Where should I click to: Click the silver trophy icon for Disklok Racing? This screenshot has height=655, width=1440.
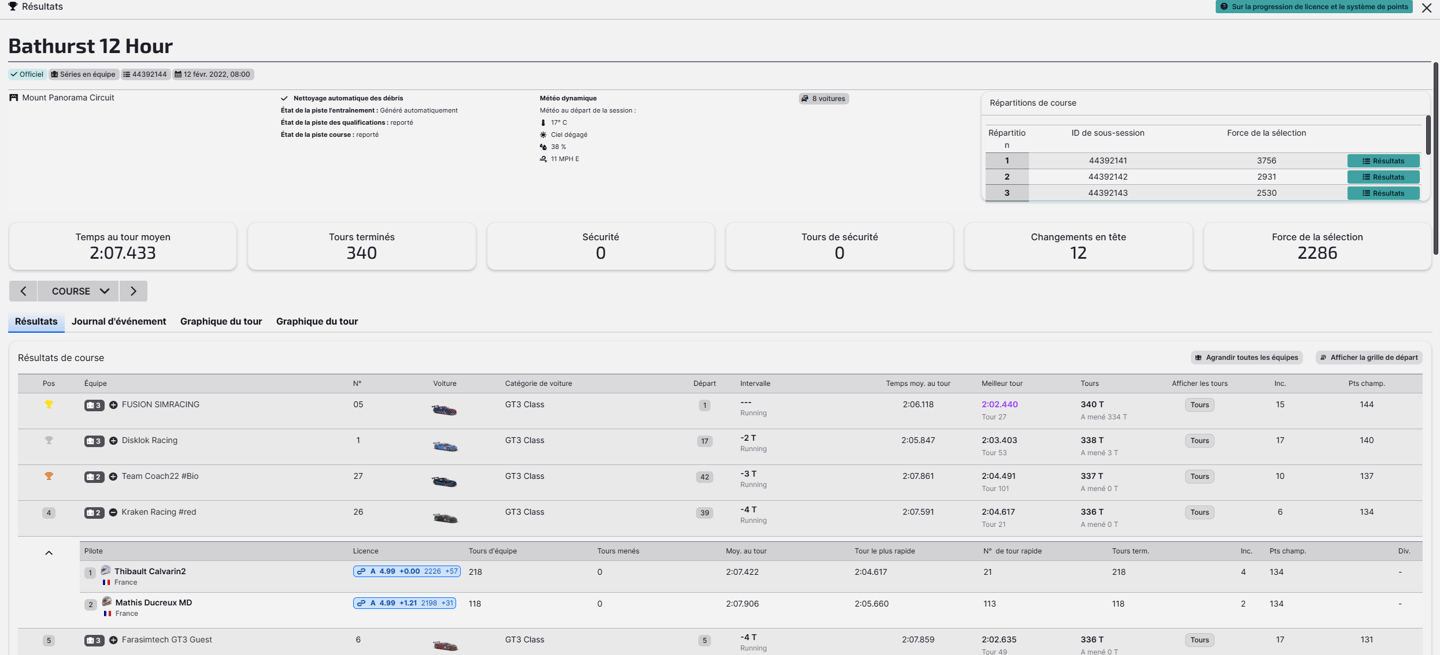click(x=48, y=440)
